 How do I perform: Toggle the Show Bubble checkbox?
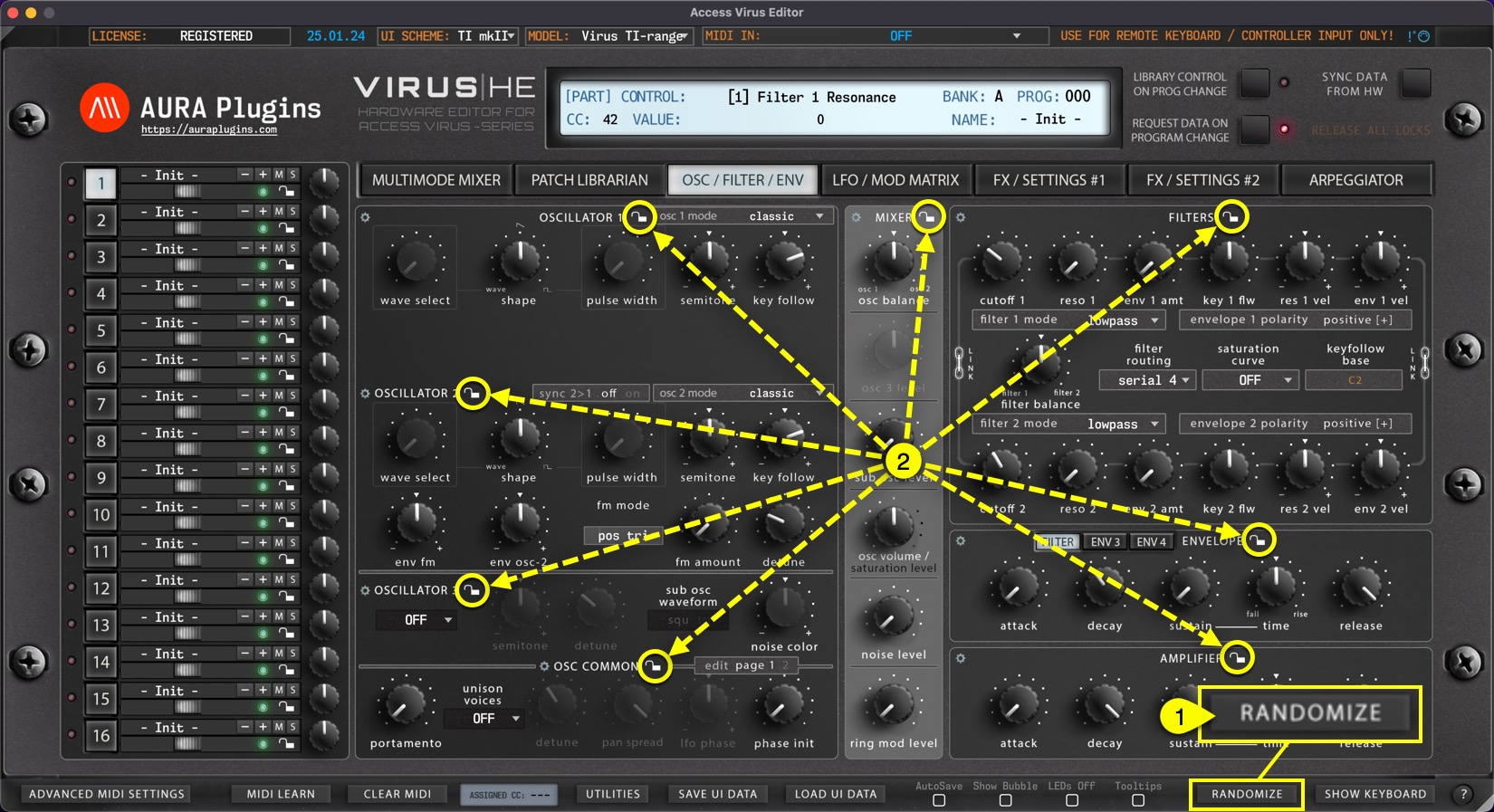coord(1005,800)
